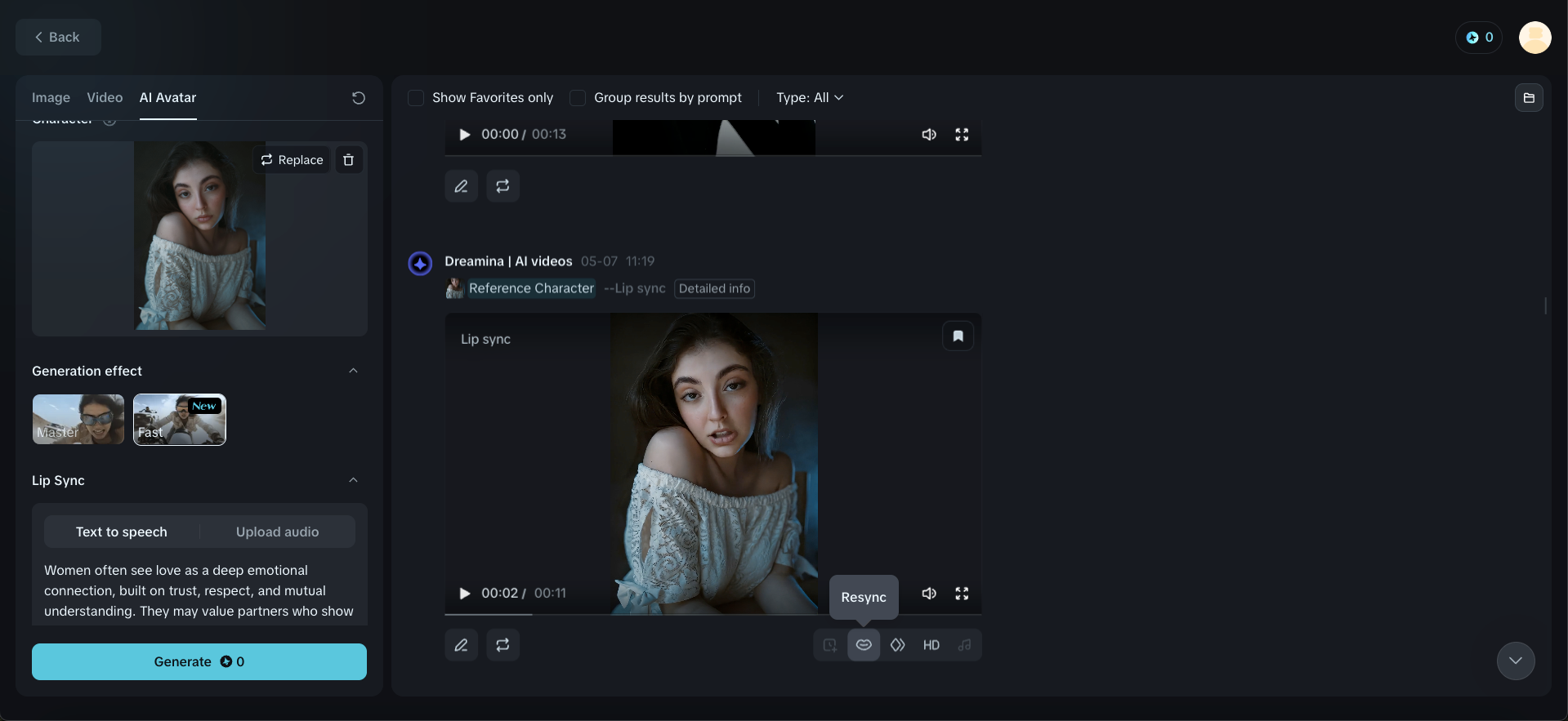Click the lip sync script text box
Viewport: 1568px width, 721px height.
tap(199, 591)
